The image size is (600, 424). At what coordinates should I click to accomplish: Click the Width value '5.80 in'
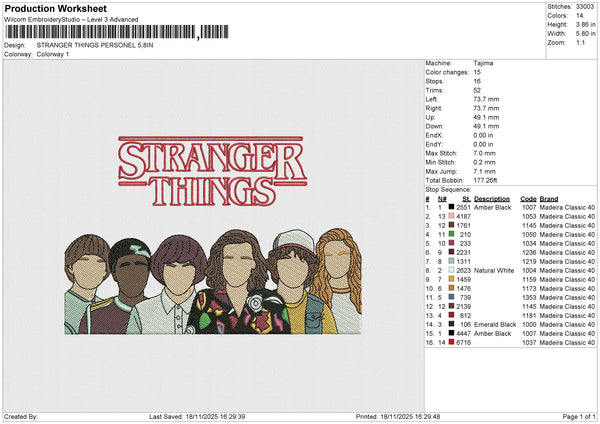[x=585, y=34]
